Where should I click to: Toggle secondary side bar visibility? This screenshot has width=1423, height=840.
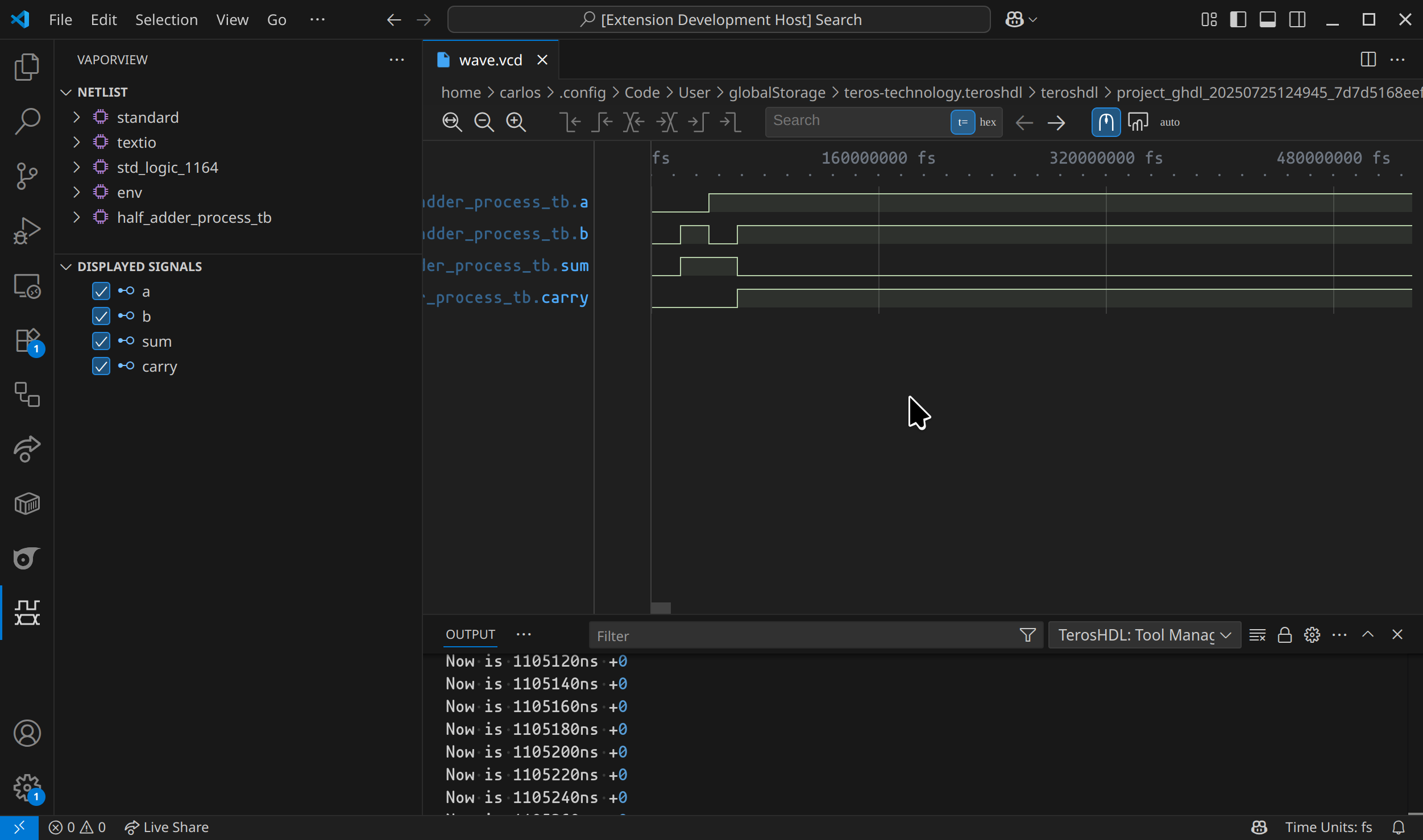1297,20
